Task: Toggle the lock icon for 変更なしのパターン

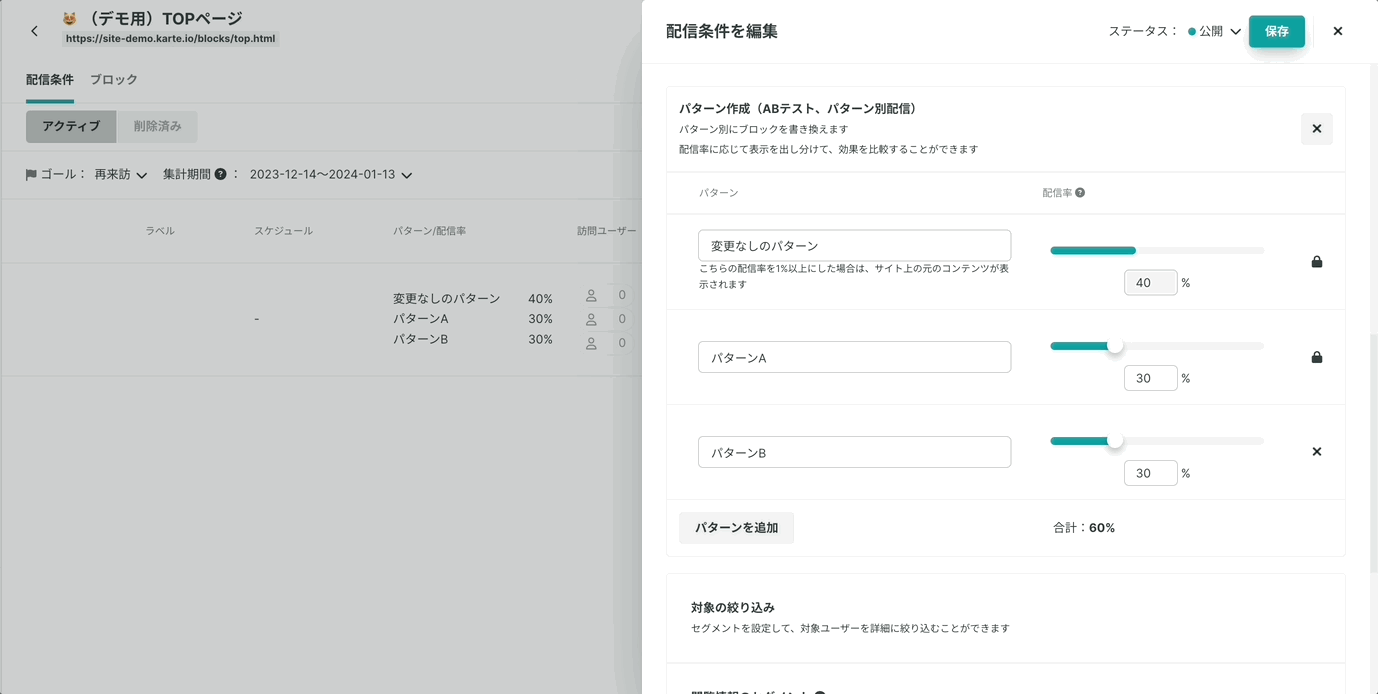Action: 1316,262
